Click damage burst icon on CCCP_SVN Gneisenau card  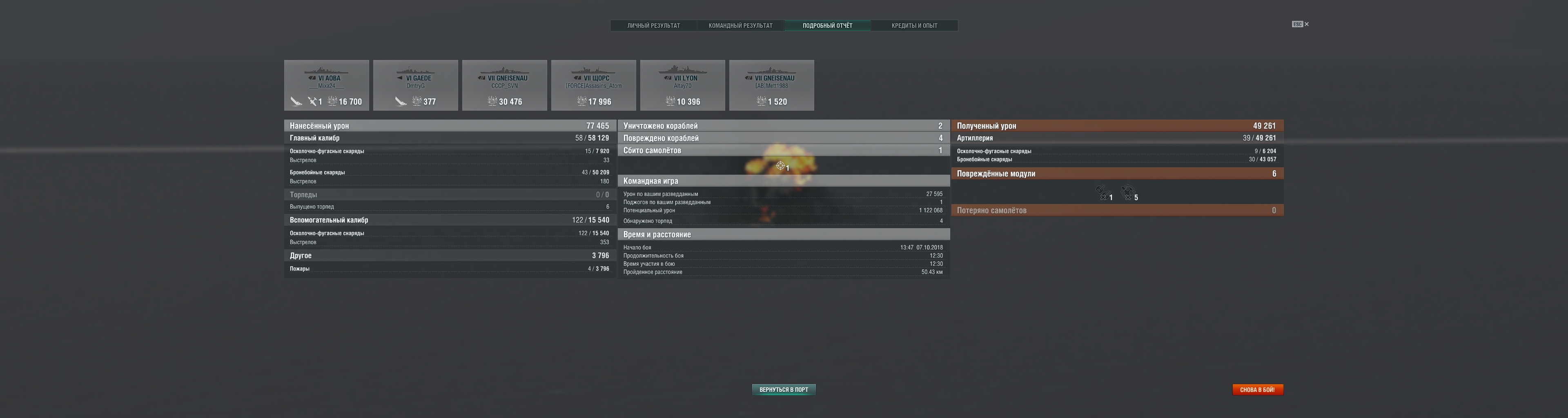492,102
